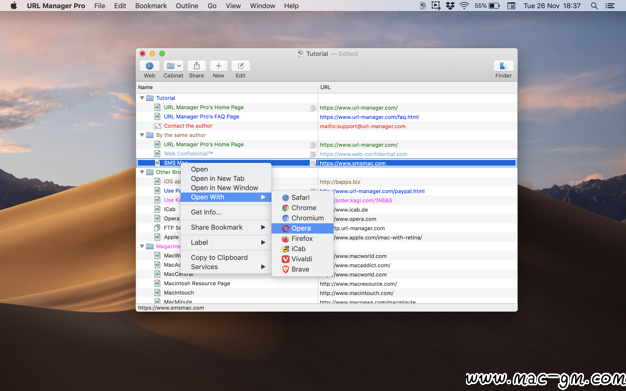Select the Web Confidential bookmark
Image resolution: width=626 pixels, height=391 pixels.
coord(188,154)
